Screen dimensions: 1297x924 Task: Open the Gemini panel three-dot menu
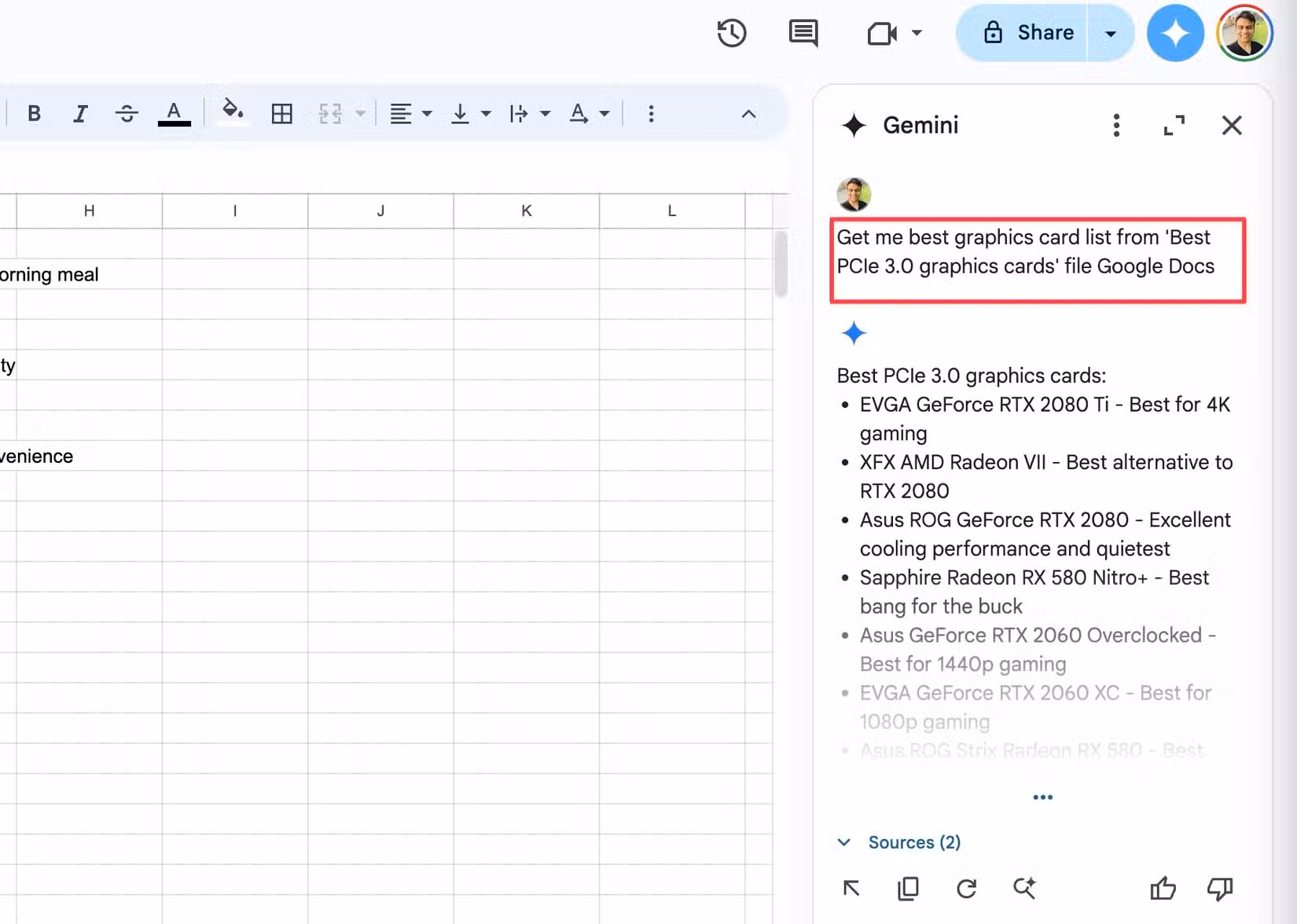[1116, 125]
